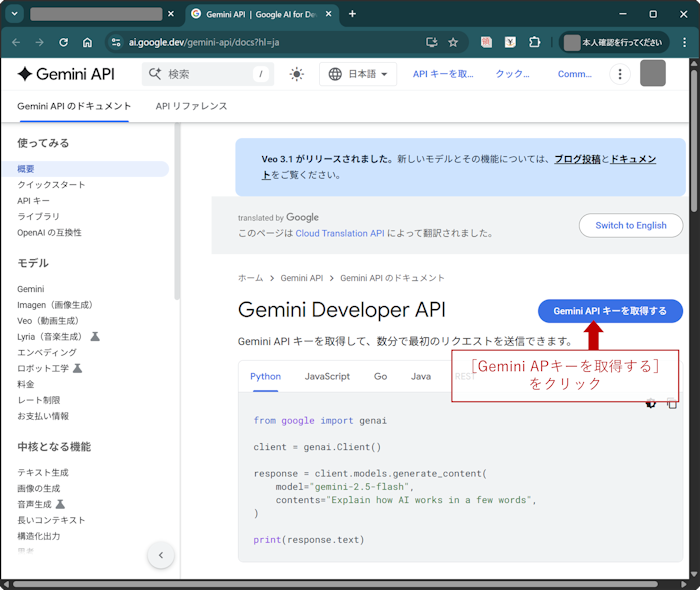Expand the tab search dropdown arrow
This screenshot has height=590, width=700.
[14, 14]
